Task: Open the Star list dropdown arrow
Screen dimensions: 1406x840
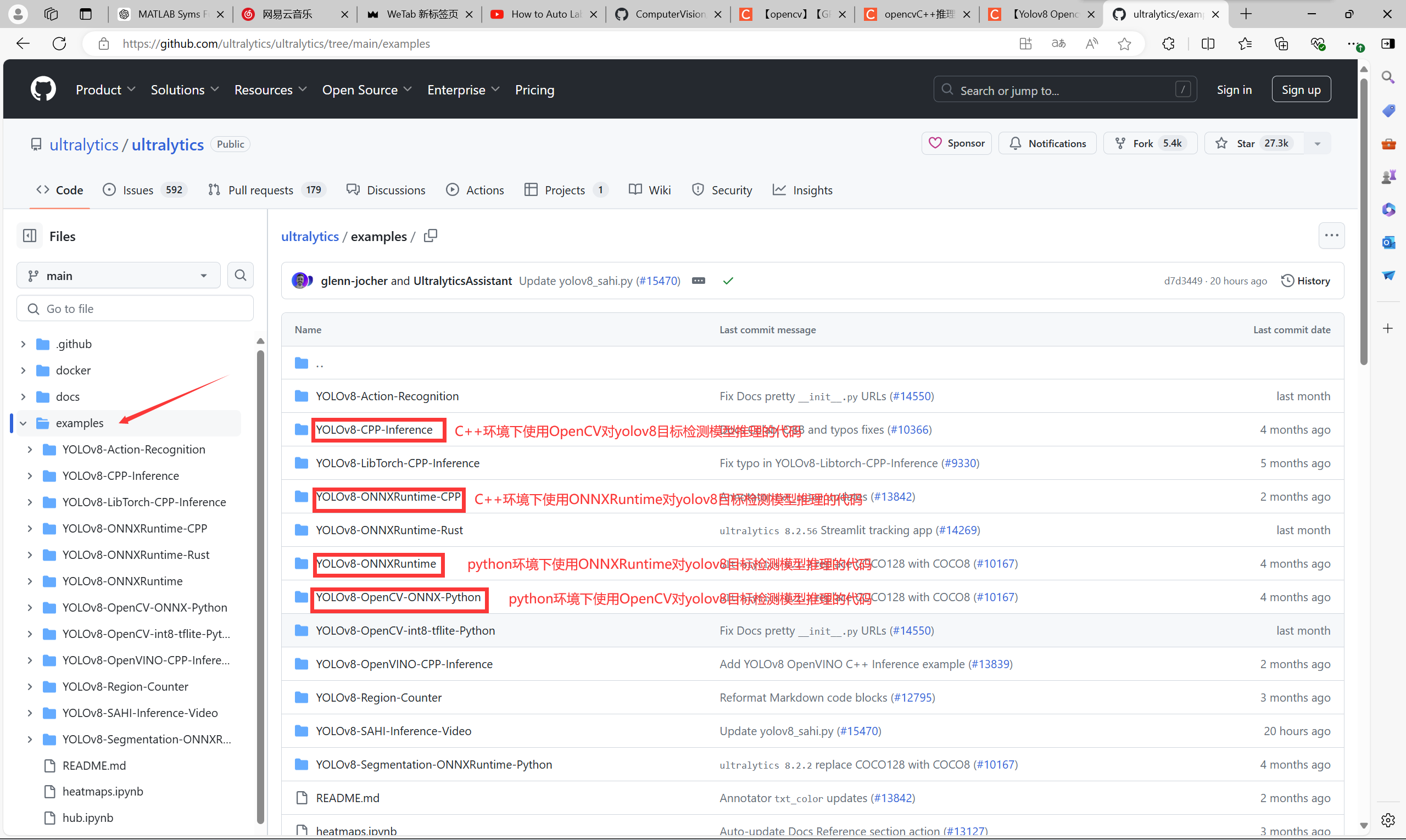Action: tap(1318, 144)
